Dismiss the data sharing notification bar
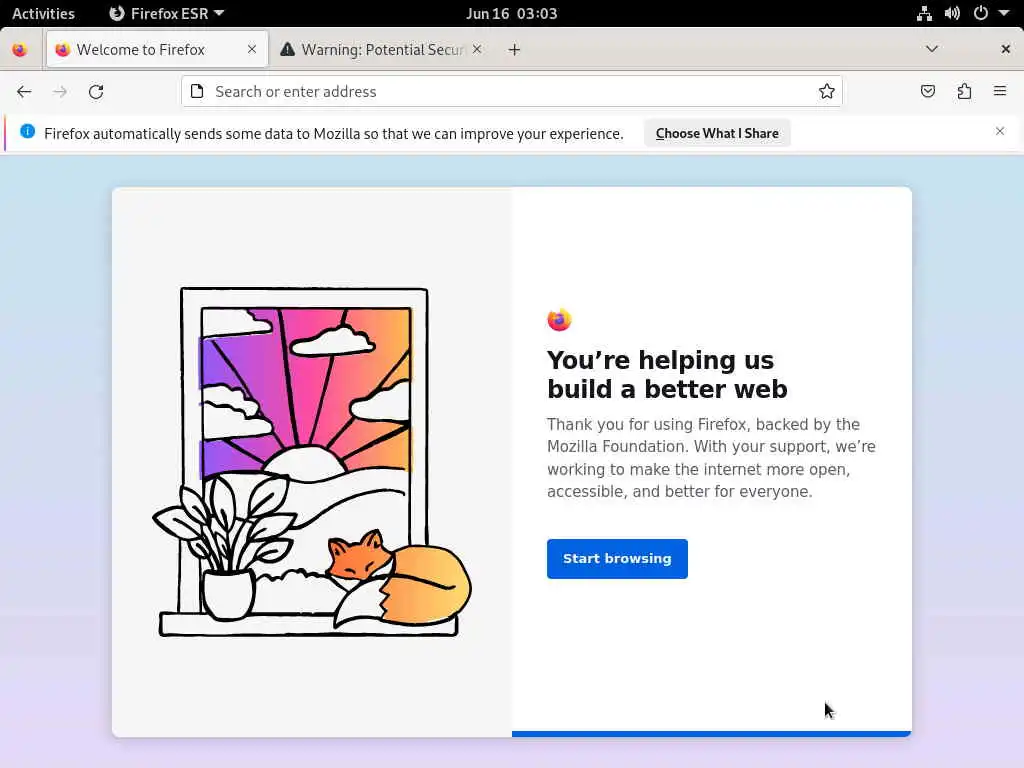Screen dimensions: 1024x768 coord(1000,131)
